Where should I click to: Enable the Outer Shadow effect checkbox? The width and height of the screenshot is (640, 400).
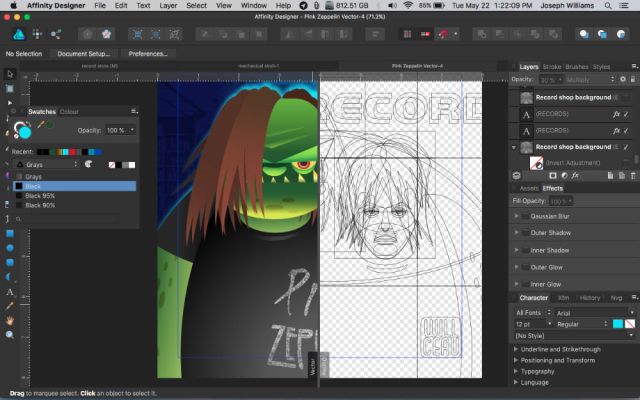525,233
